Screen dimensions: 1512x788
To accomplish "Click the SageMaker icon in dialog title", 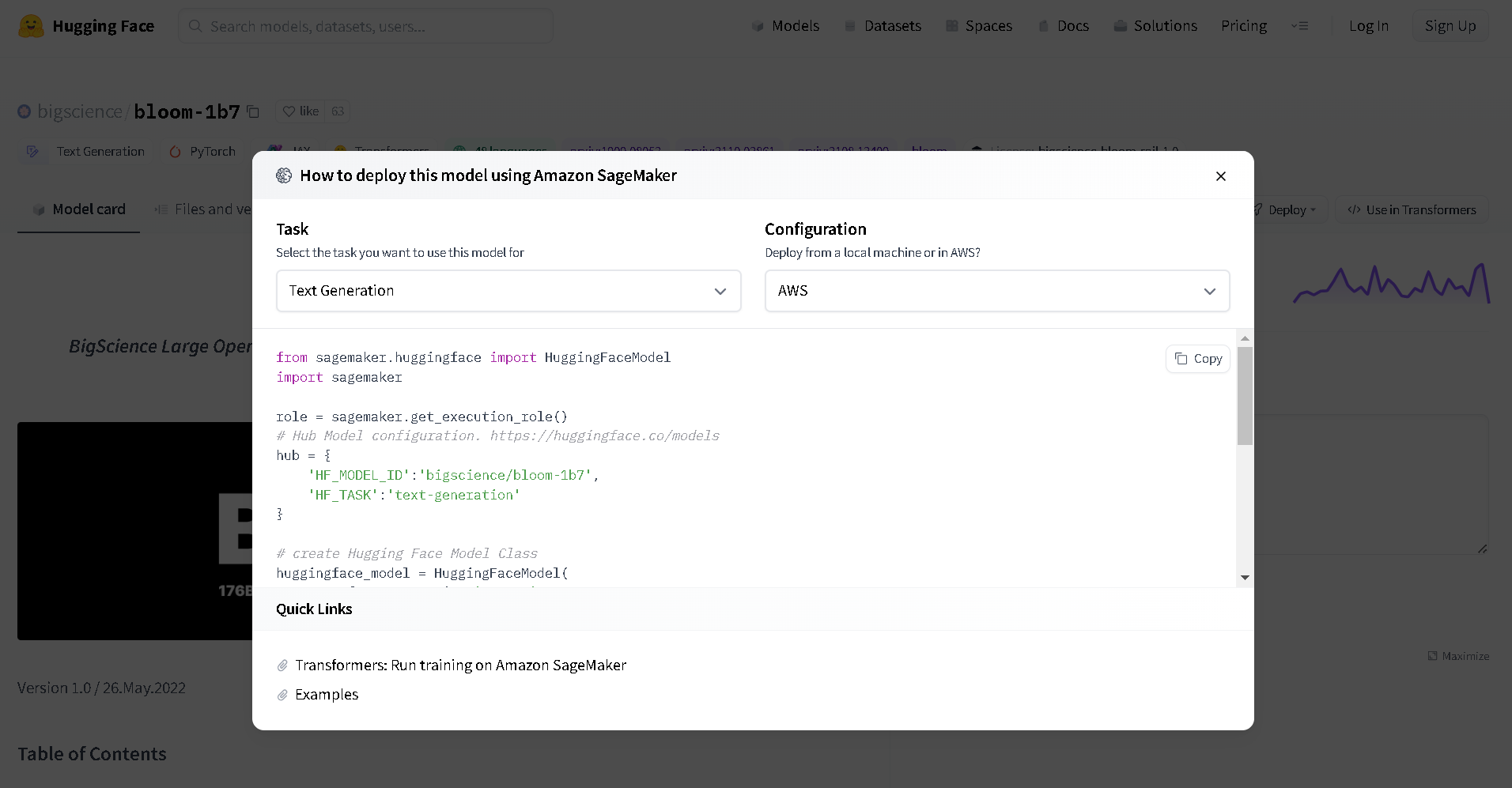I will click(284, 175).
